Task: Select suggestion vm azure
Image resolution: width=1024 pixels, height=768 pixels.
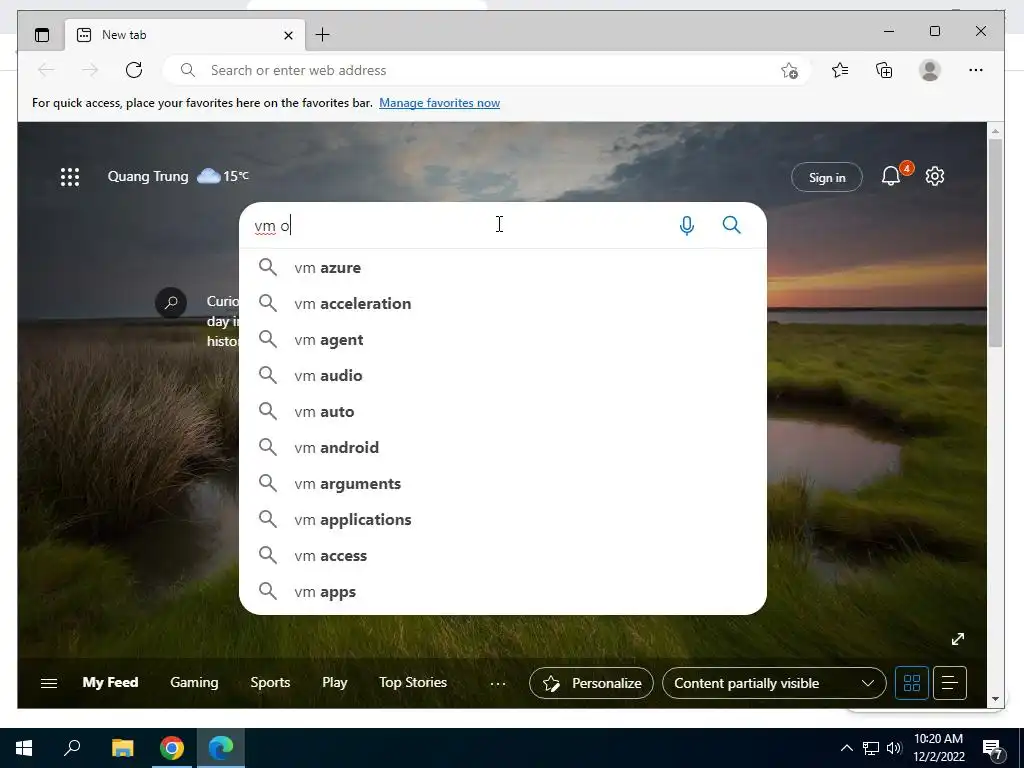Action: pos(503,268)
